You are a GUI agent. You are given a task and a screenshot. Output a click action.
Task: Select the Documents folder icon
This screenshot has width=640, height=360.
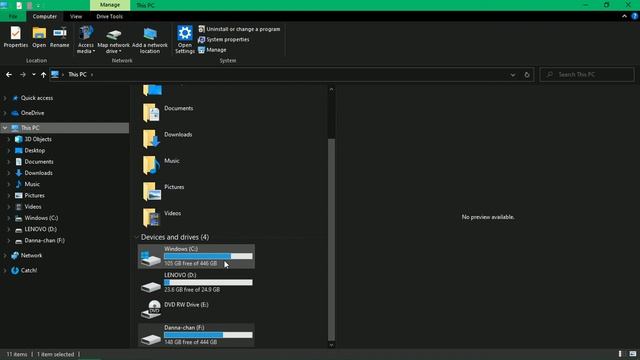151,112
